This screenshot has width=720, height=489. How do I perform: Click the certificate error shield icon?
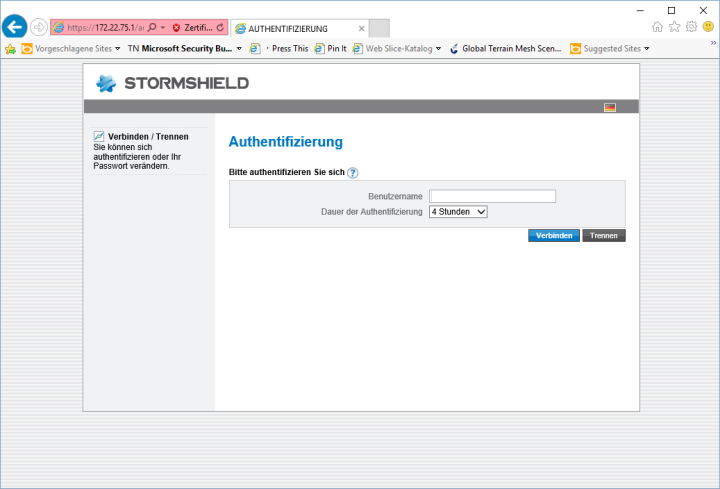[176, 28]
